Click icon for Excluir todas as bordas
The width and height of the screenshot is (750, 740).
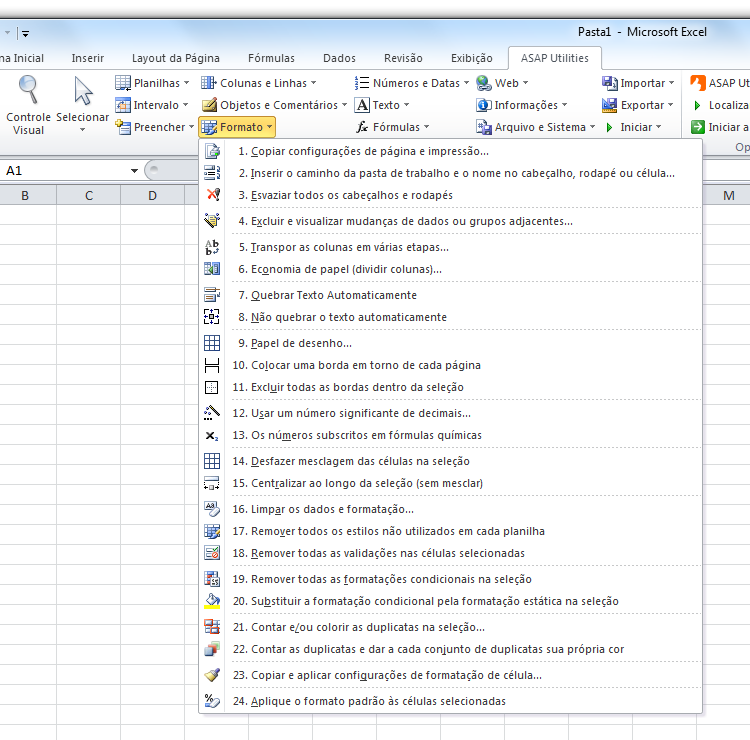point(212,387)
